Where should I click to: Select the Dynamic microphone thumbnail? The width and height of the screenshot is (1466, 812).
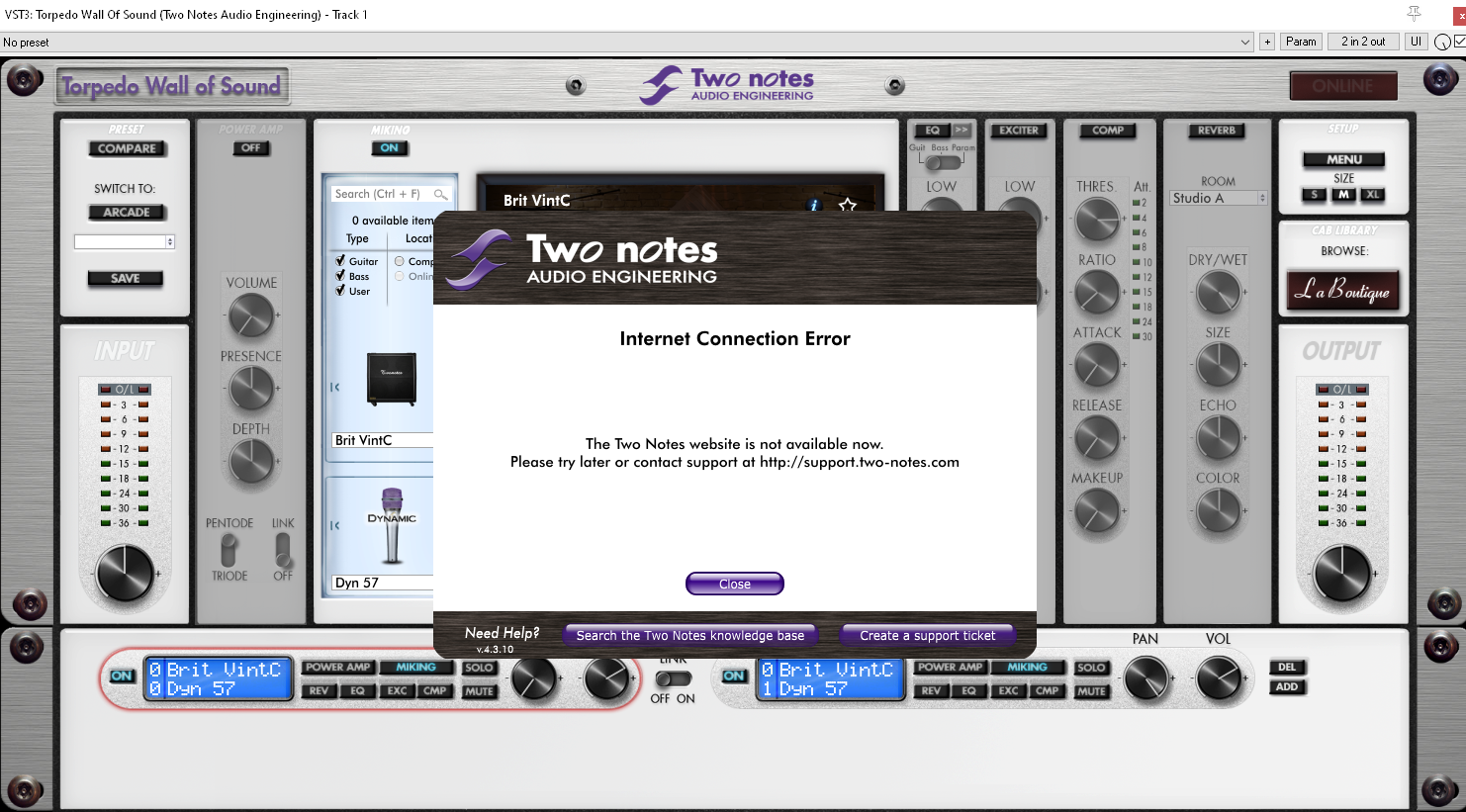point(393,525)
